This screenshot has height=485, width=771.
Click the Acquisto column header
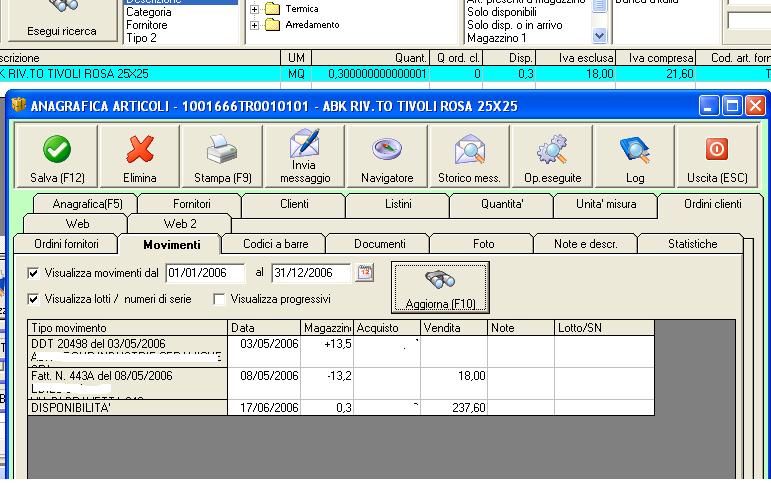point(387,328)
